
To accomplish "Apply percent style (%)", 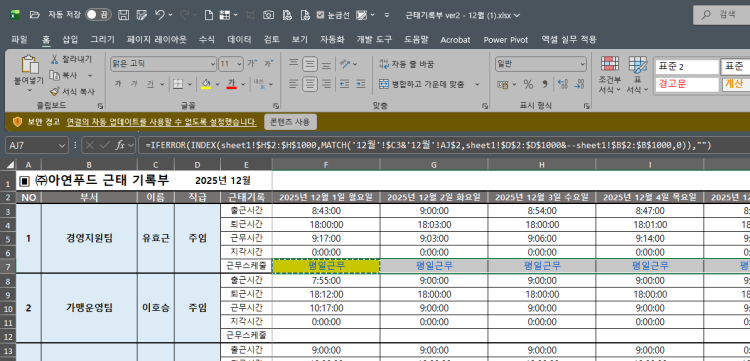I will click(528, 85).
